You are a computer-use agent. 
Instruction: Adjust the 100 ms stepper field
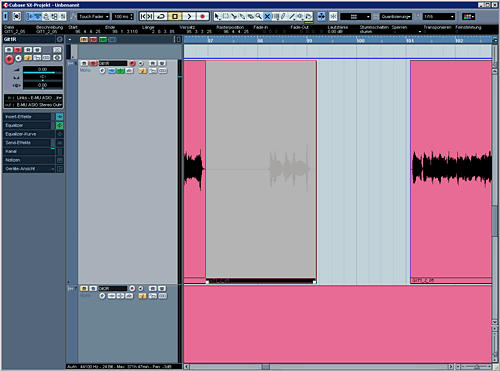click(123, 16)
